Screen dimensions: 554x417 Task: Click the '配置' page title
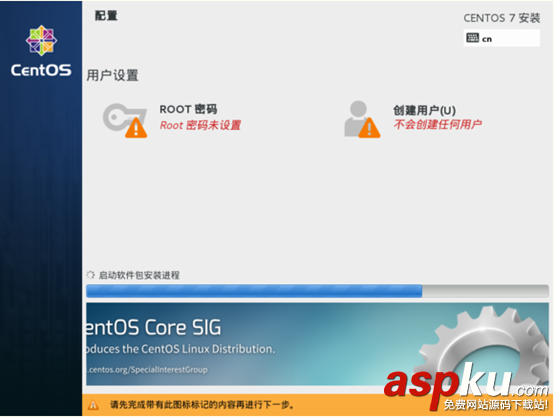tap(106, 16)
